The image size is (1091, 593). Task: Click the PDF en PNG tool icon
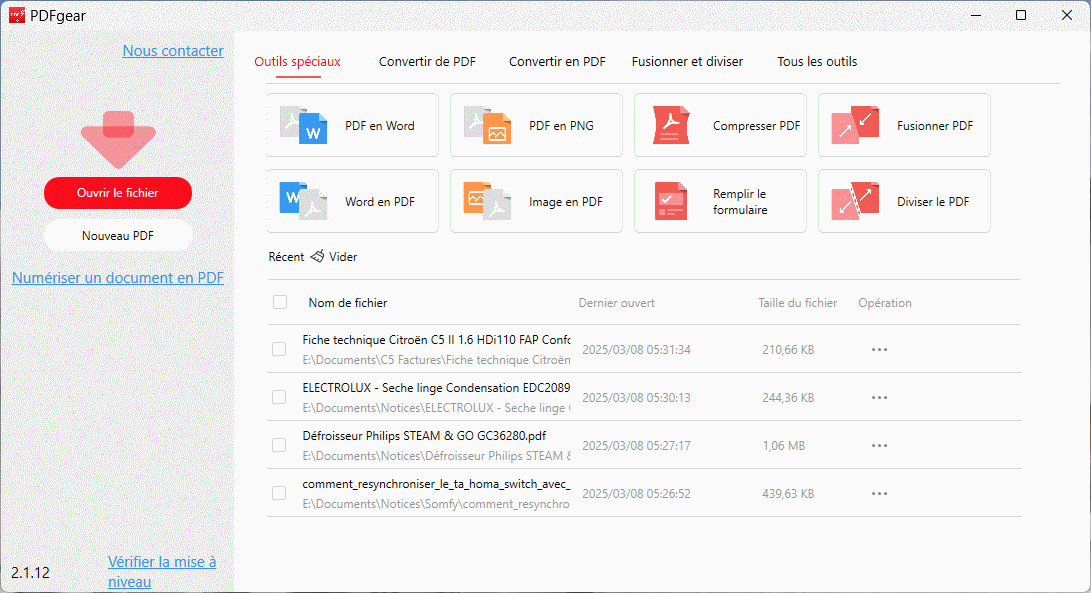(487, 125)
